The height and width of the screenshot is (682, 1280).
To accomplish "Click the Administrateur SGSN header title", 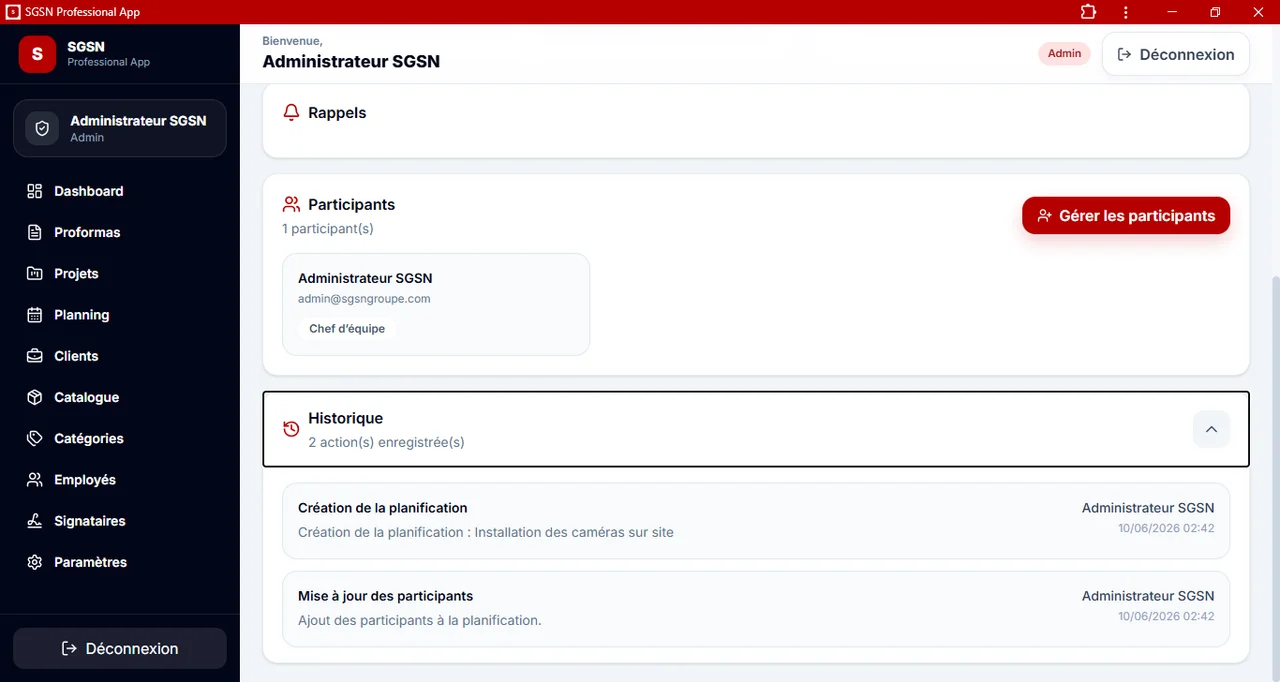I will [x=351, y=61].
